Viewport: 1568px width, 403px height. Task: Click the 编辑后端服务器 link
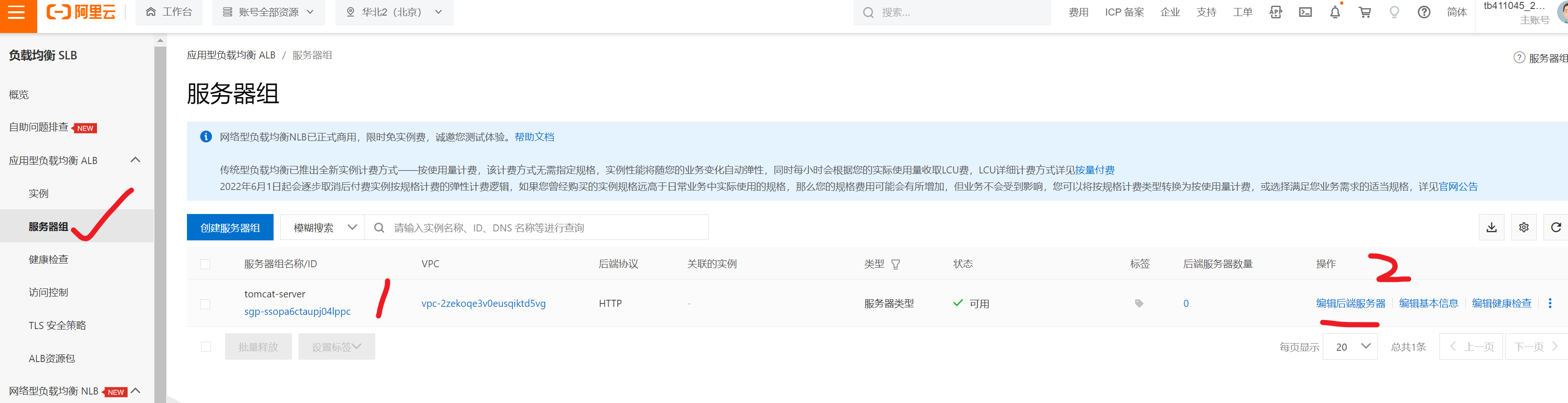pos(1350,304)
